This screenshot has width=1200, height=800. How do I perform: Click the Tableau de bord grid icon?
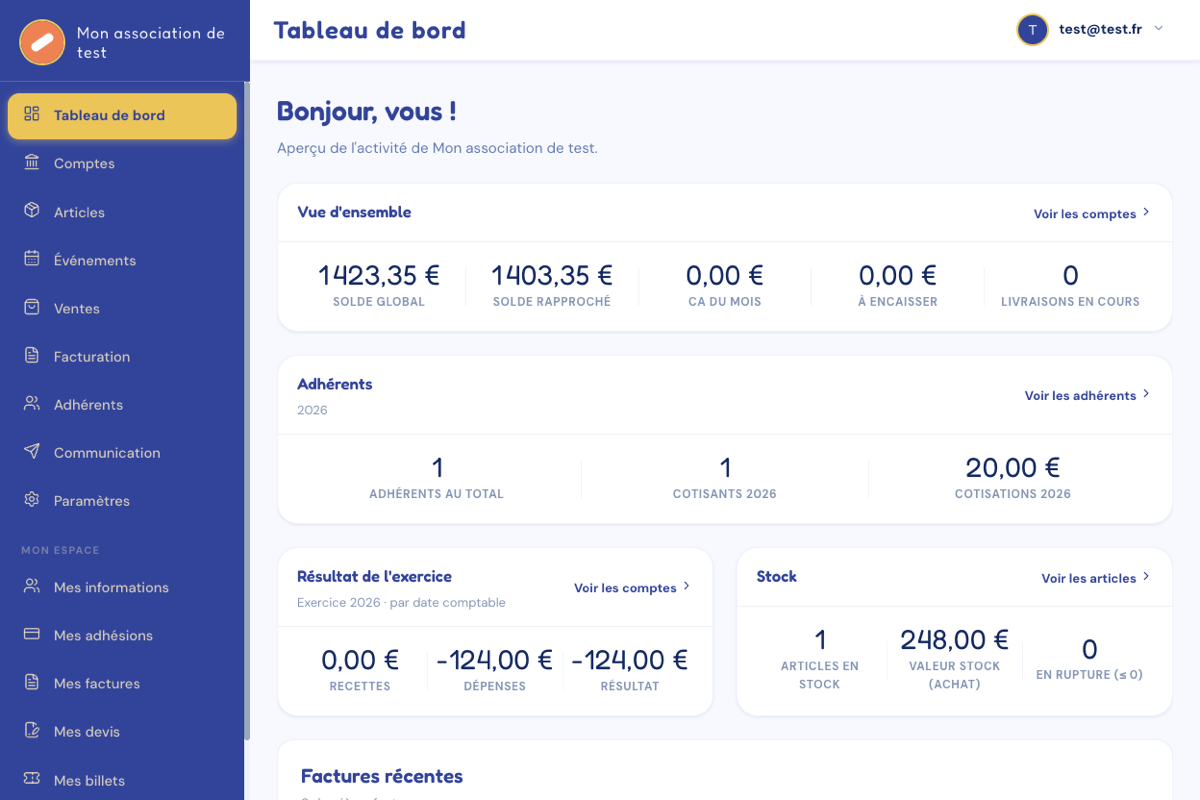coord(32,114)
